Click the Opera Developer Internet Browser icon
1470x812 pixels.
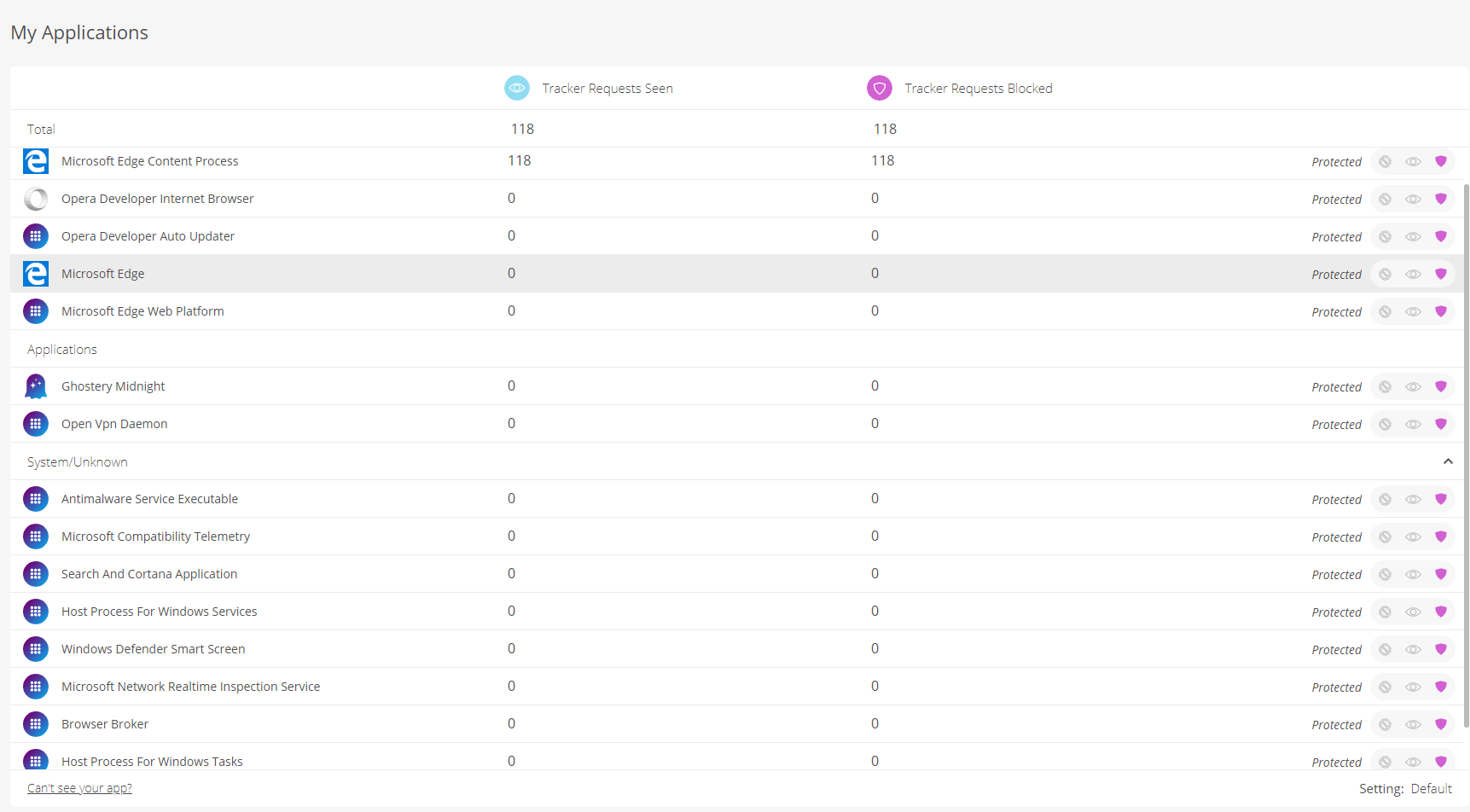point(36,199)
